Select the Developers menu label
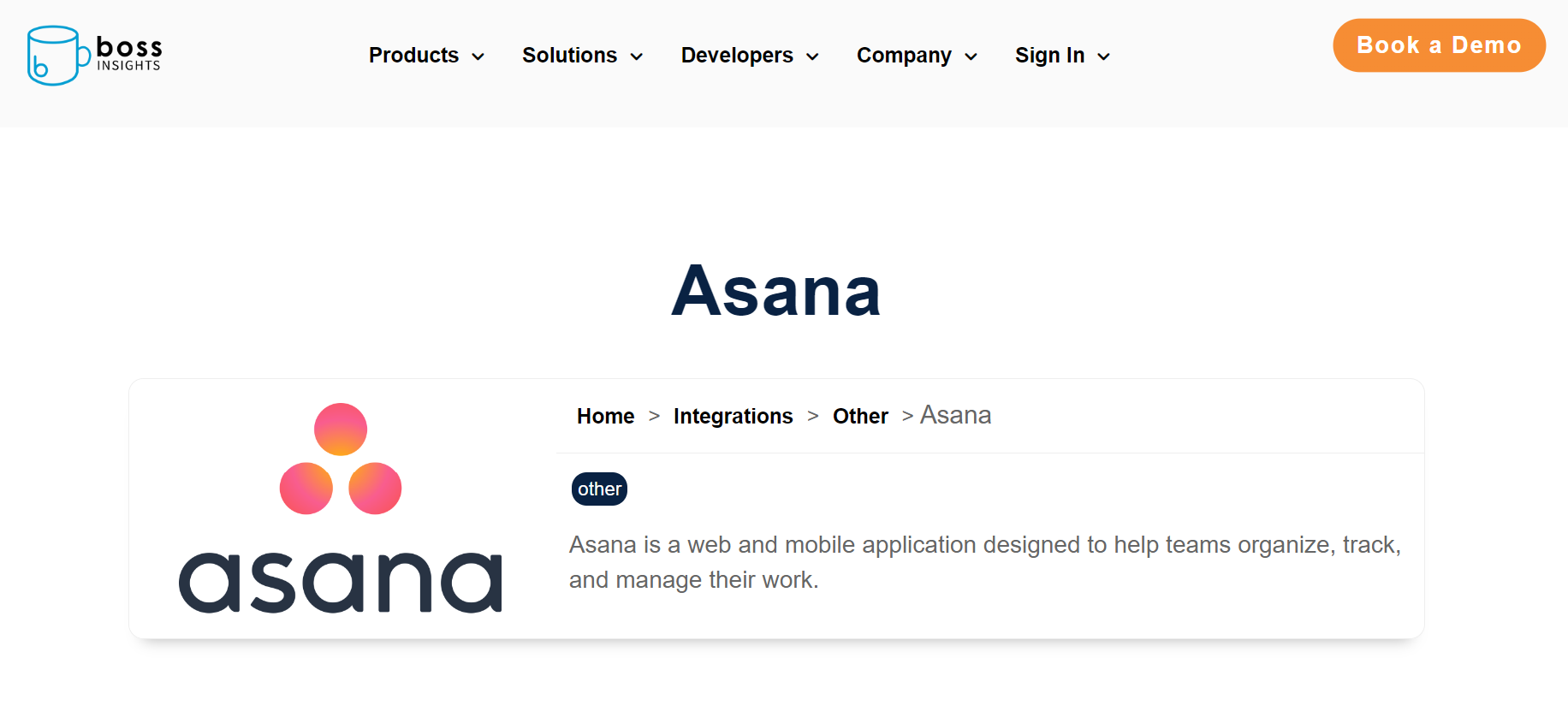Screen dimensions: 1568x711 tap(737, 56)
